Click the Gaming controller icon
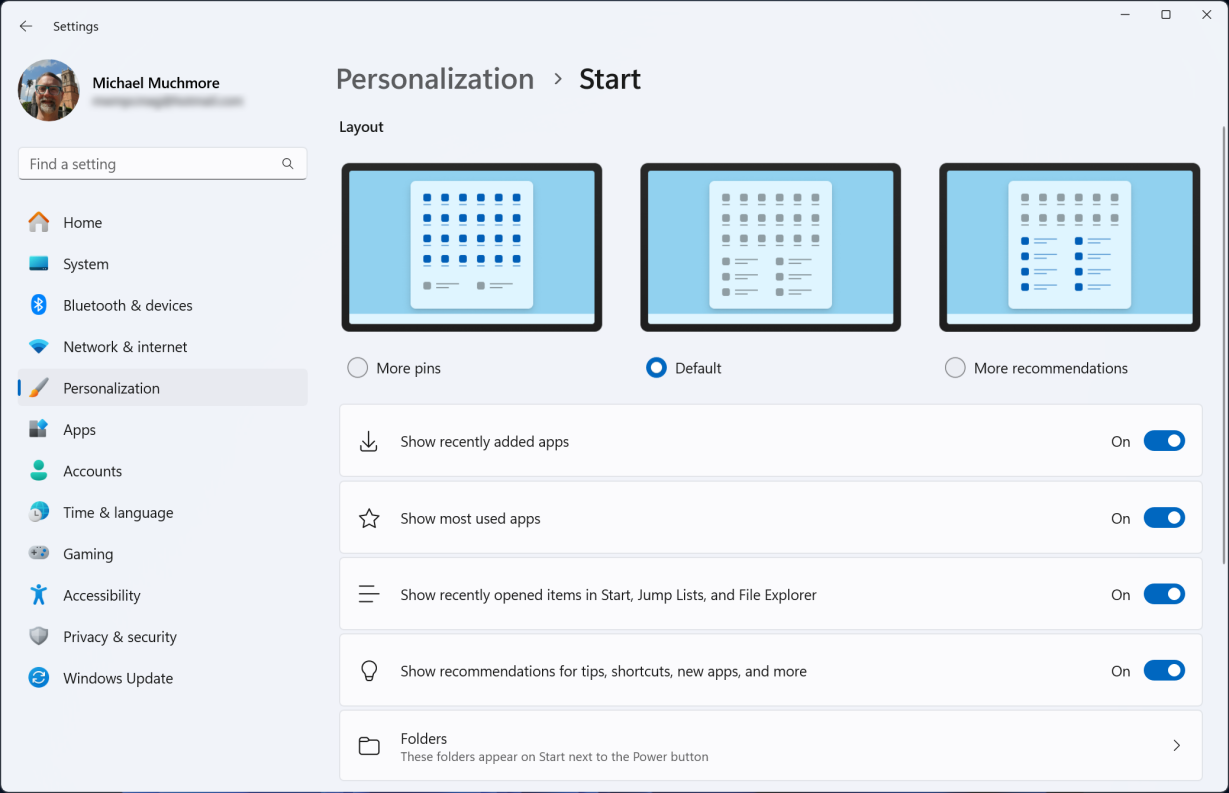1229x793 pixels. click(x=39, y=553)
